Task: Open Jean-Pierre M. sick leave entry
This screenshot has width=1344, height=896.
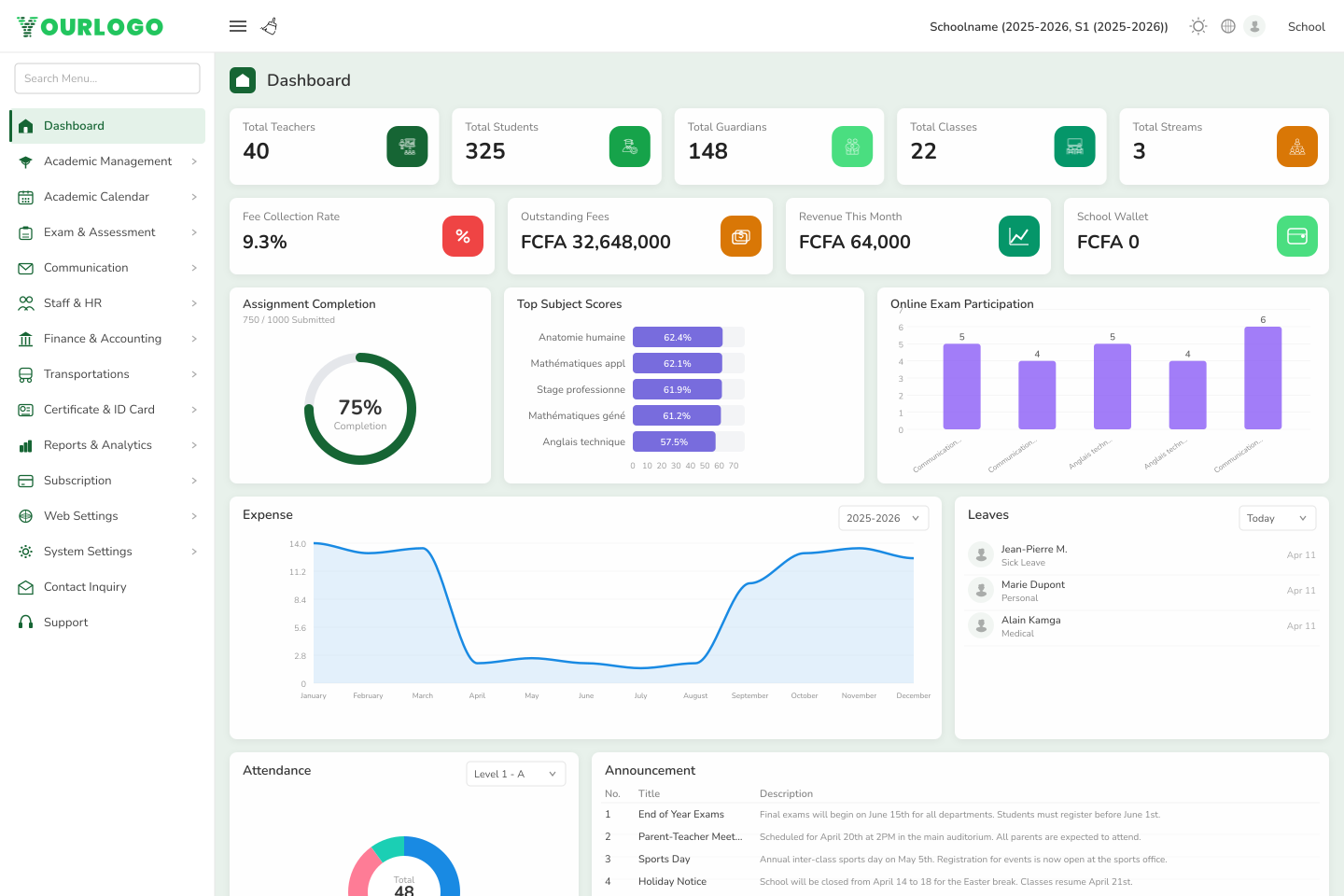Action: [x=1141, y=555]
